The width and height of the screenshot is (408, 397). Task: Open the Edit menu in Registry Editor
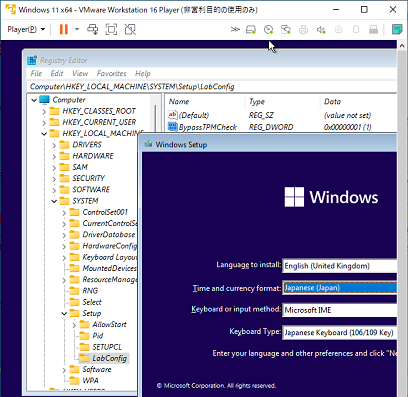pos(57,73)
